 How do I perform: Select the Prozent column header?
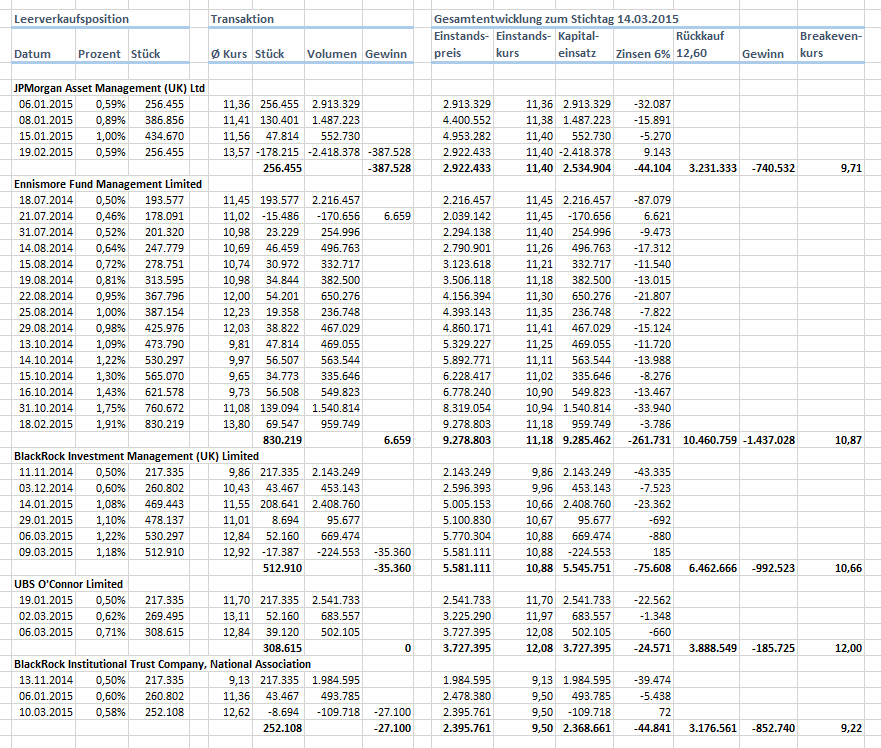99,54
